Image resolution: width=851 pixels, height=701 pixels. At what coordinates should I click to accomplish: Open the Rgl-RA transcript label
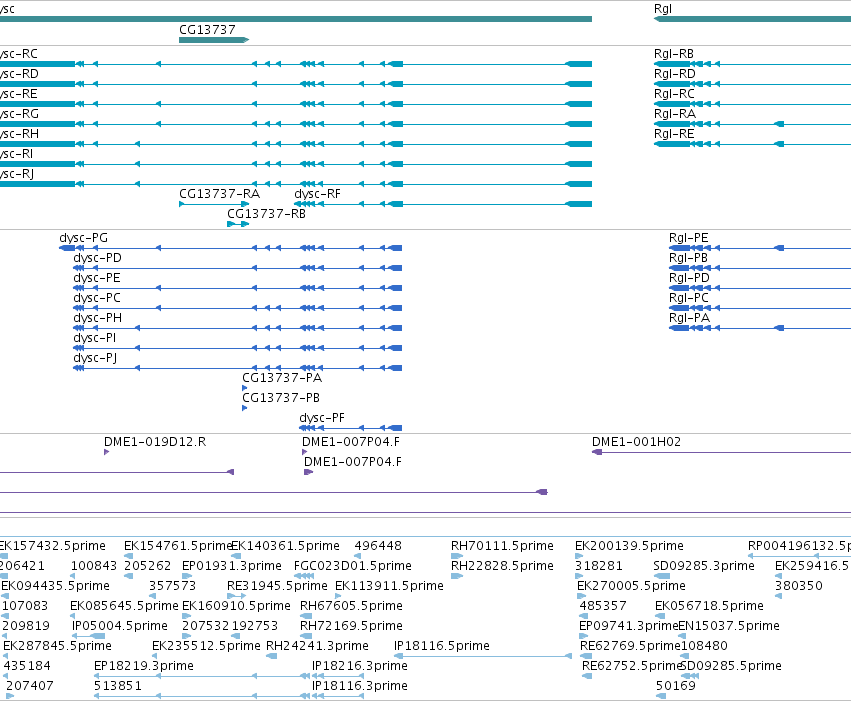[x=675, y=114]
